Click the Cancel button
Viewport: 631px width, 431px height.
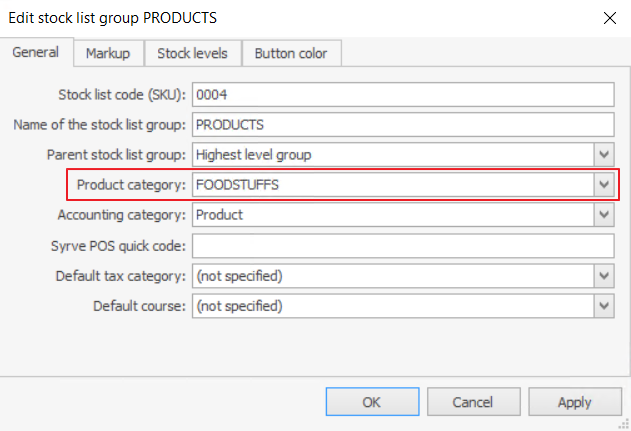click(x=472, y=402)
